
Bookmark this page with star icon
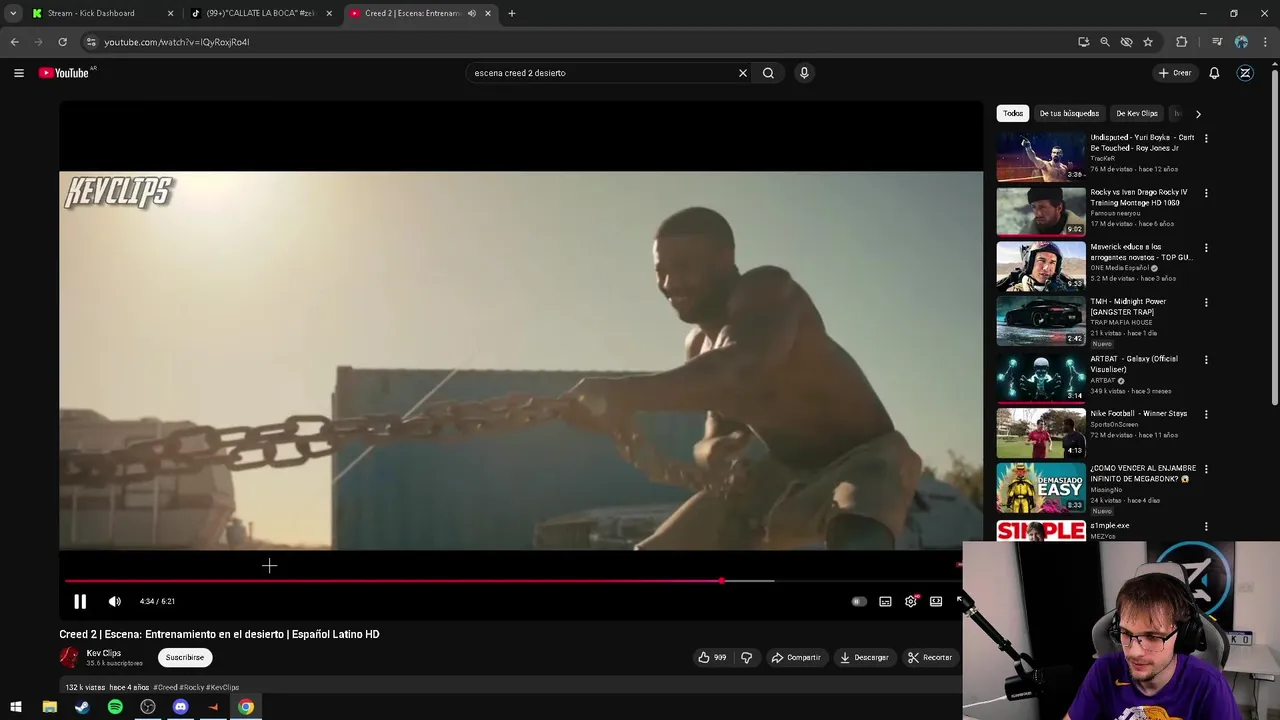1148,42
